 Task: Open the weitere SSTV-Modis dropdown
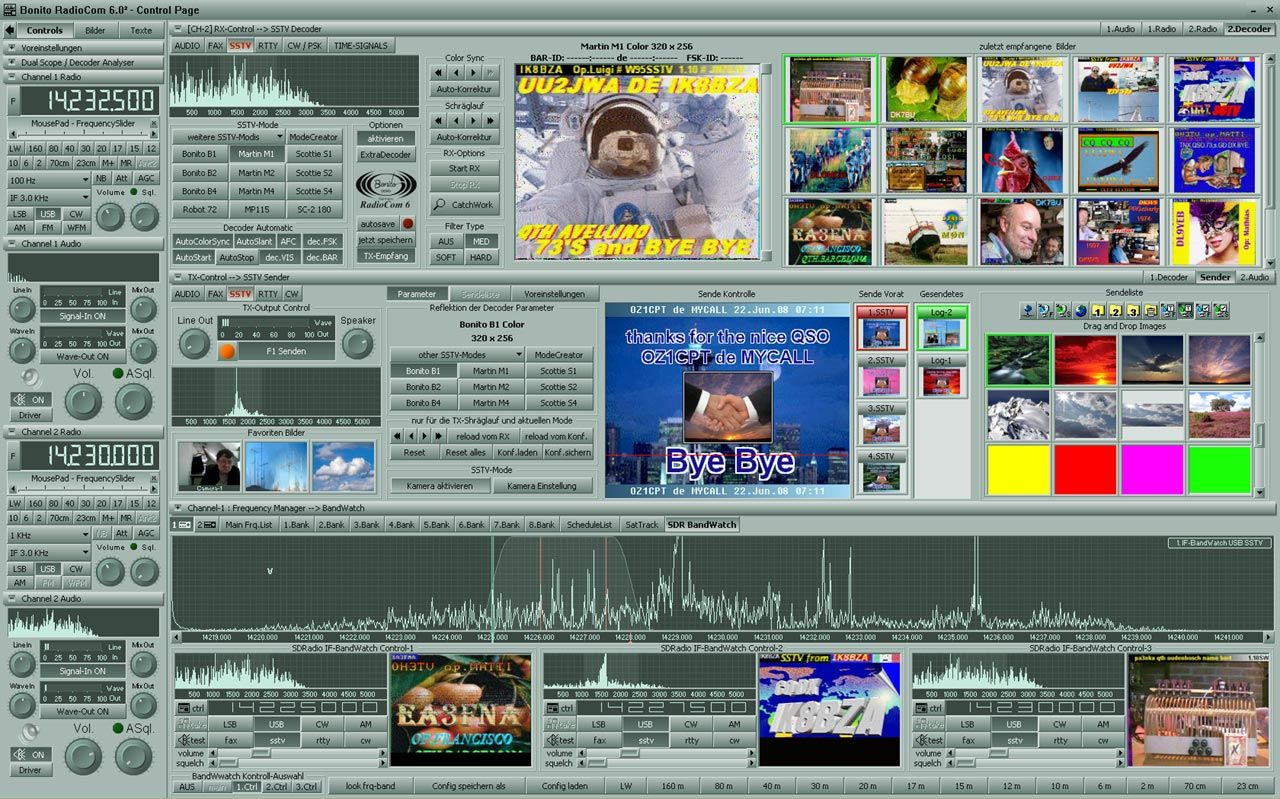pos(229,137)
